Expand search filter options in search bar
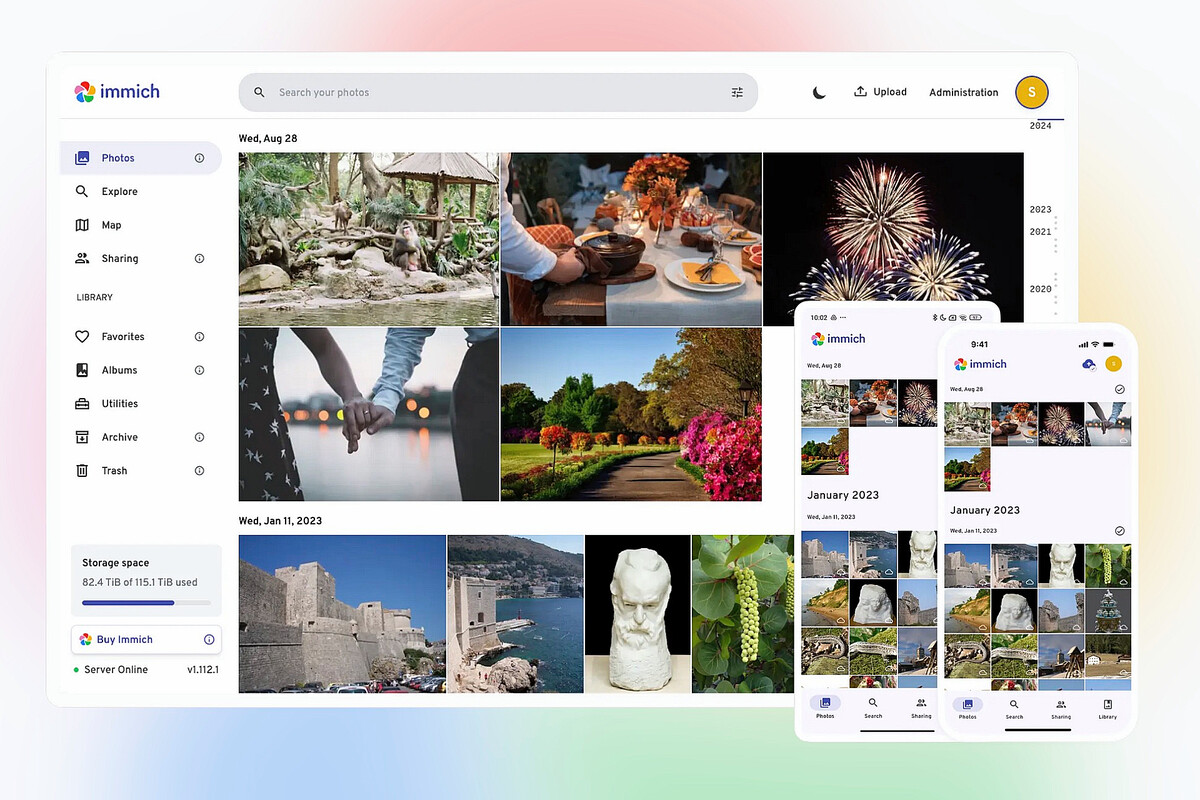This screenshot has height=800, width=1200. click(737, 92)
